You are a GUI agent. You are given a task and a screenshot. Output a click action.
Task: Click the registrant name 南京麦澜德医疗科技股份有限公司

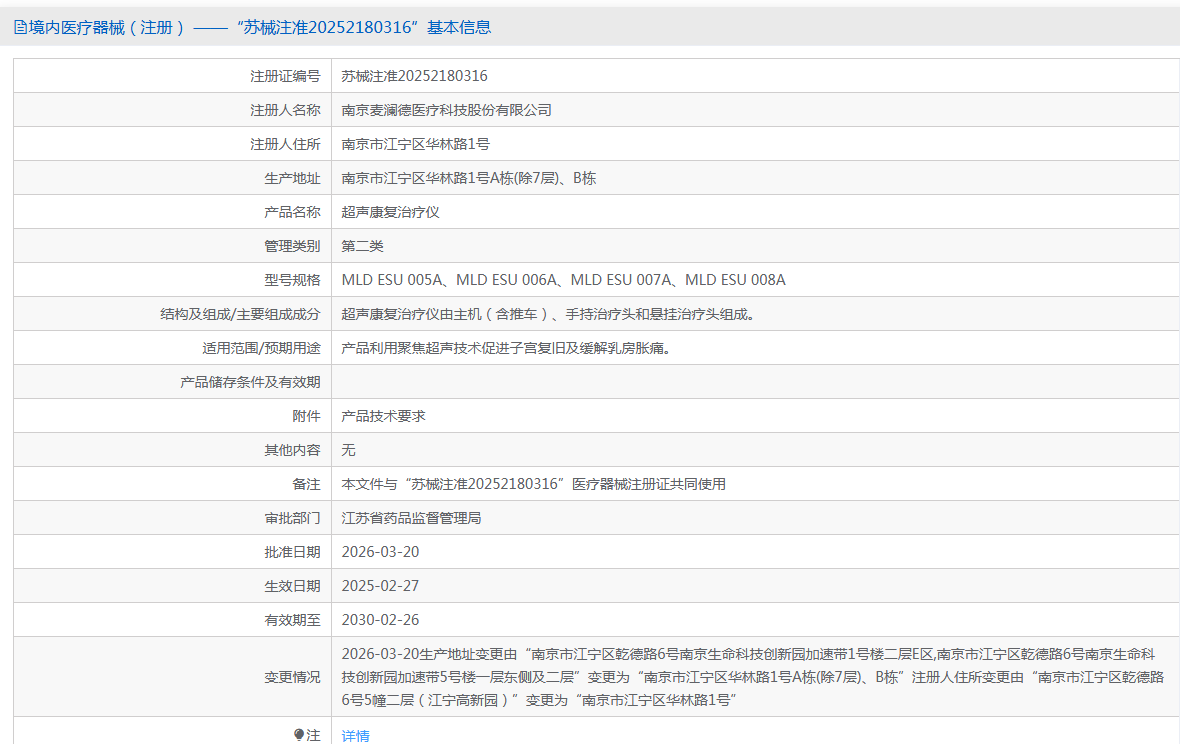pos(446,110)
